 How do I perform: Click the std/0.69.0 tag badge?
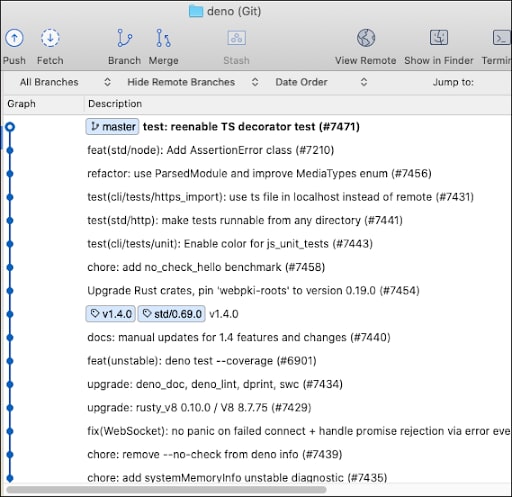coord(172,314)
